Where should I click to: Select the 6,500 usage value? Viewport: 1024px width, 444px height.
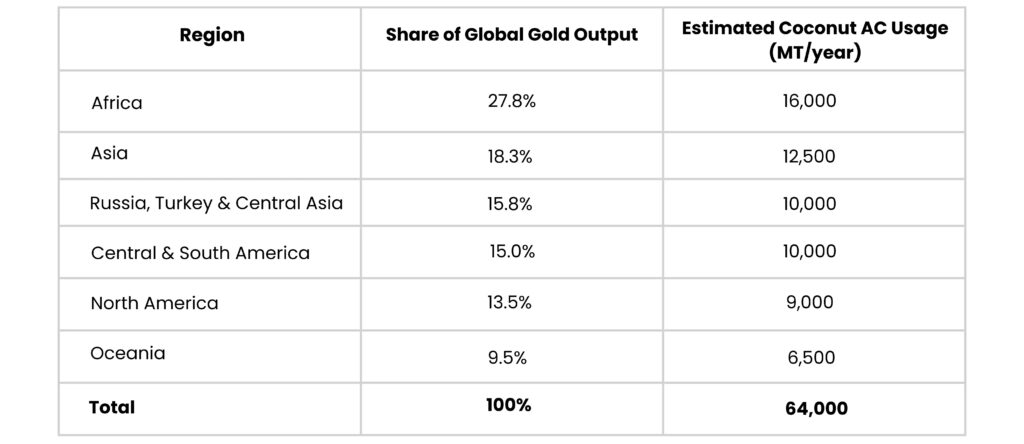tap(809, 357)
